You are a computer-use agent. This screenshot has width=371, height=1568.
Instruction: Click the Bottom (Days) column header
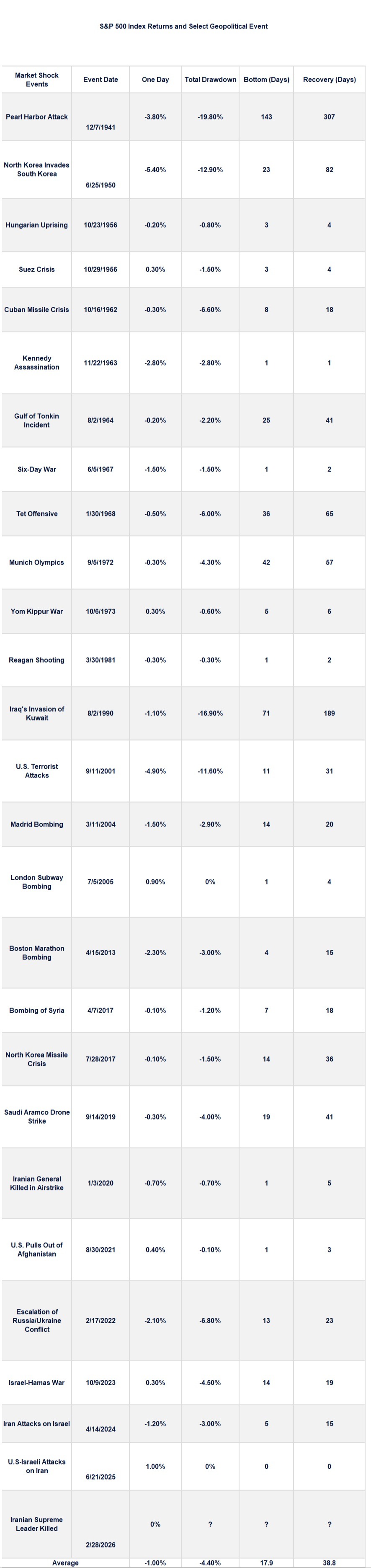click(x=266, y=80)
